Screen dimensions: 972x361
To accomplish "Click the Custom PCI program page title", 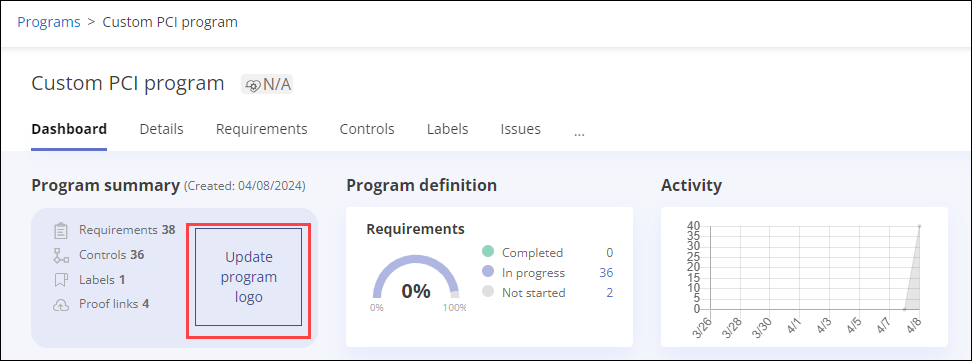I will (128, 83).
